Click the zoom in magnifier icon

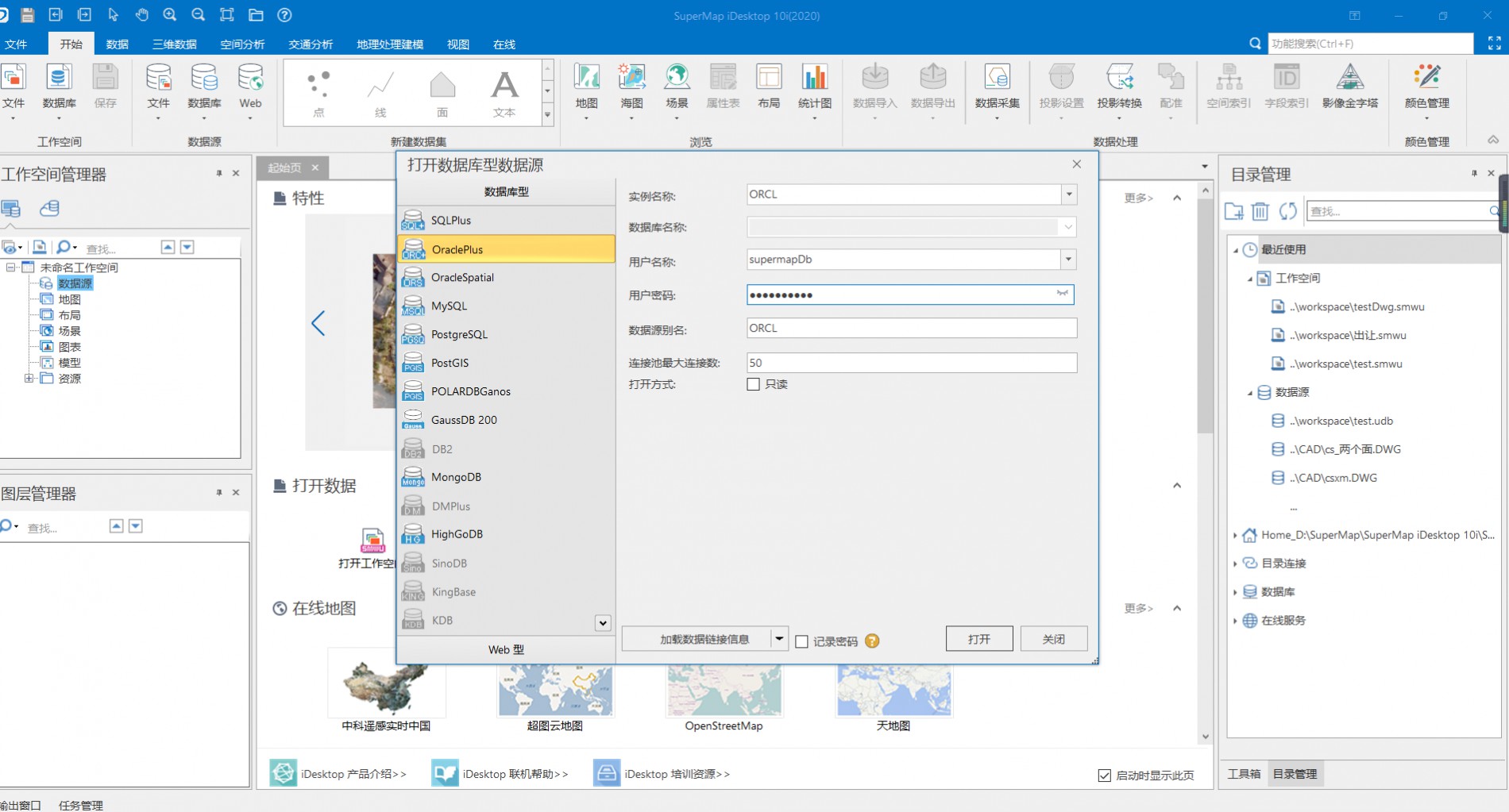tap(170, 15)
